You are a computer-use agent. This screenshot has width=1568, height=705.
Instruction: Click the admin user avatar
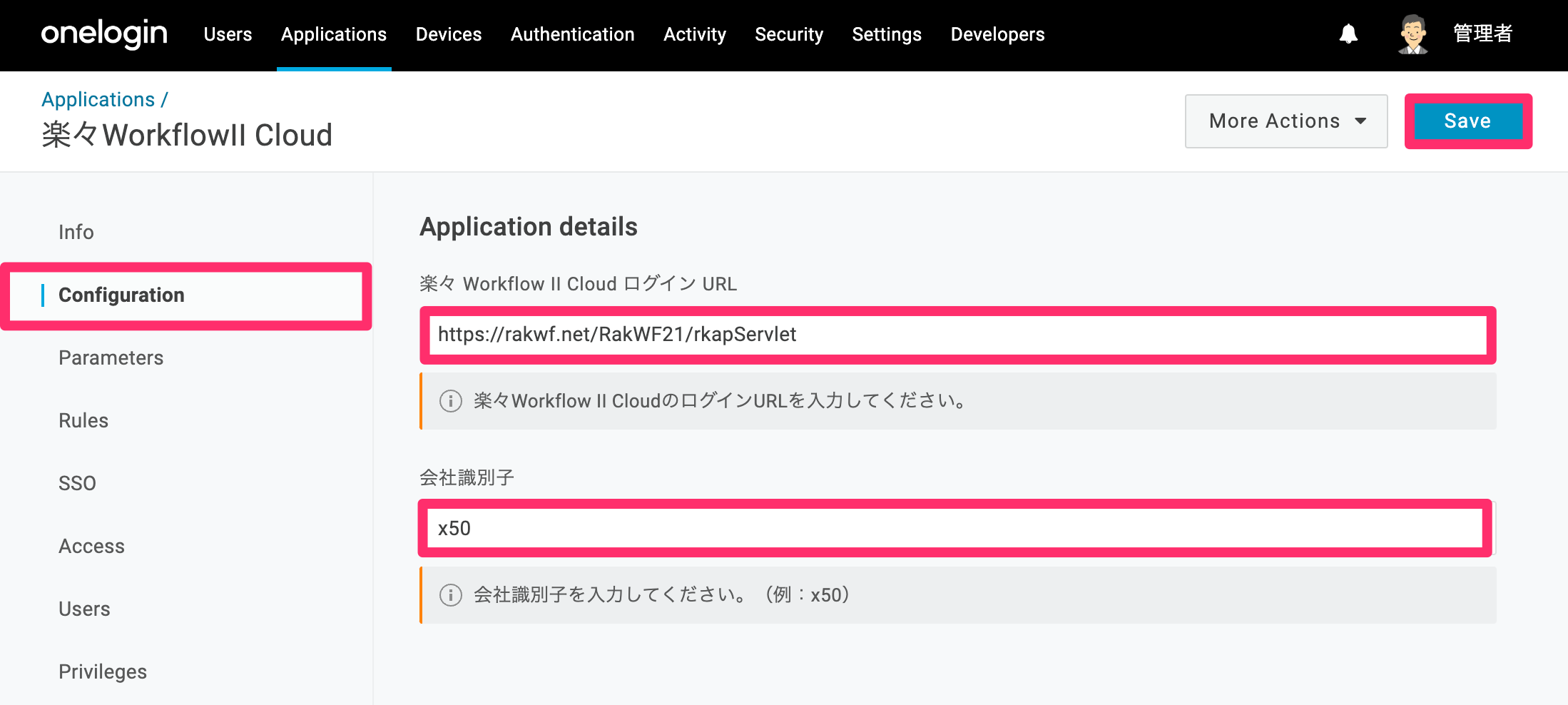pyautogui.click(x=1412, y=34)
